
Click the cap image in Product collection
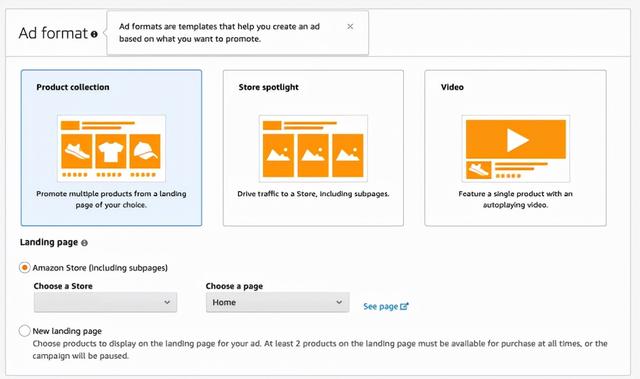(x=145, y=151)
